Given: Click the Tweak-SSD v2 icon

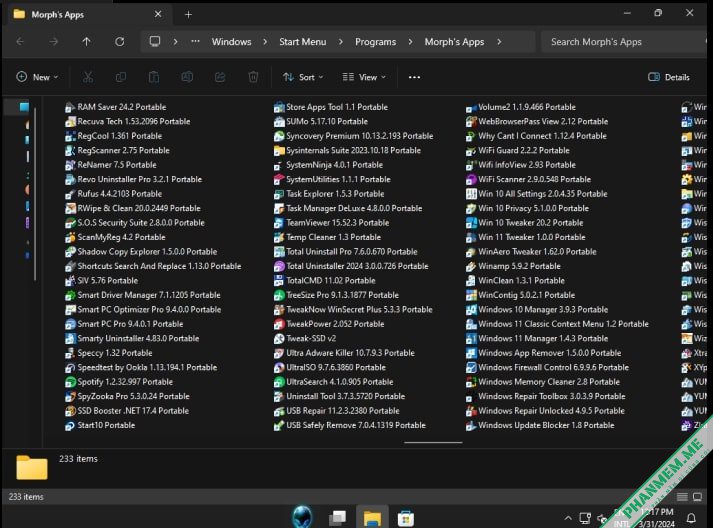Looking at the screenshot, I should click(x=279, y=339).
